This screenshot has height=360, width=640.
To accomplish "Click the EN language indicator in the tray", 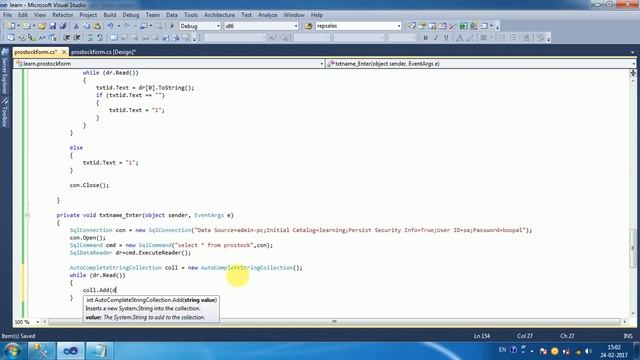I will point(502,350).
